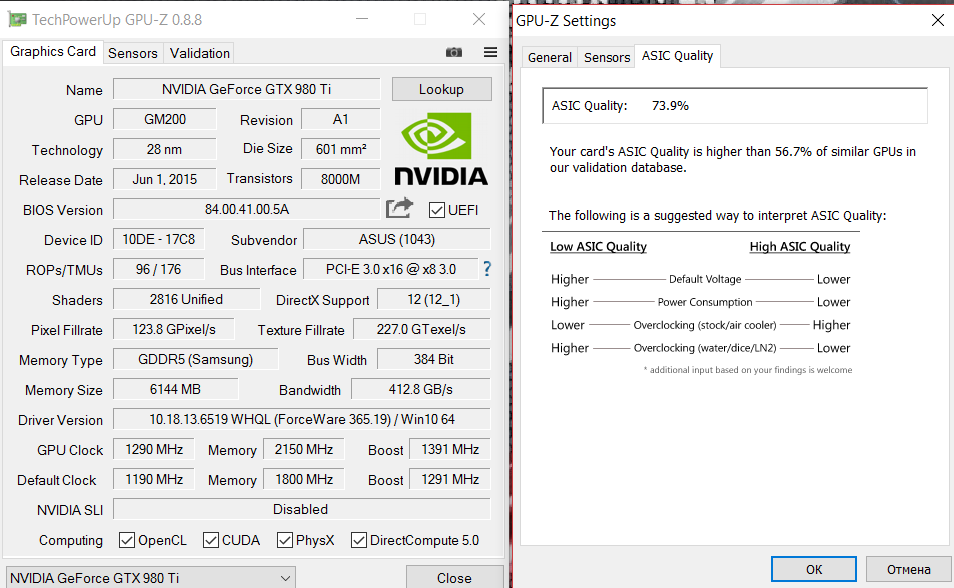Click the High ASIC Quality heading

pyautogui.click(x=799, y=247)
